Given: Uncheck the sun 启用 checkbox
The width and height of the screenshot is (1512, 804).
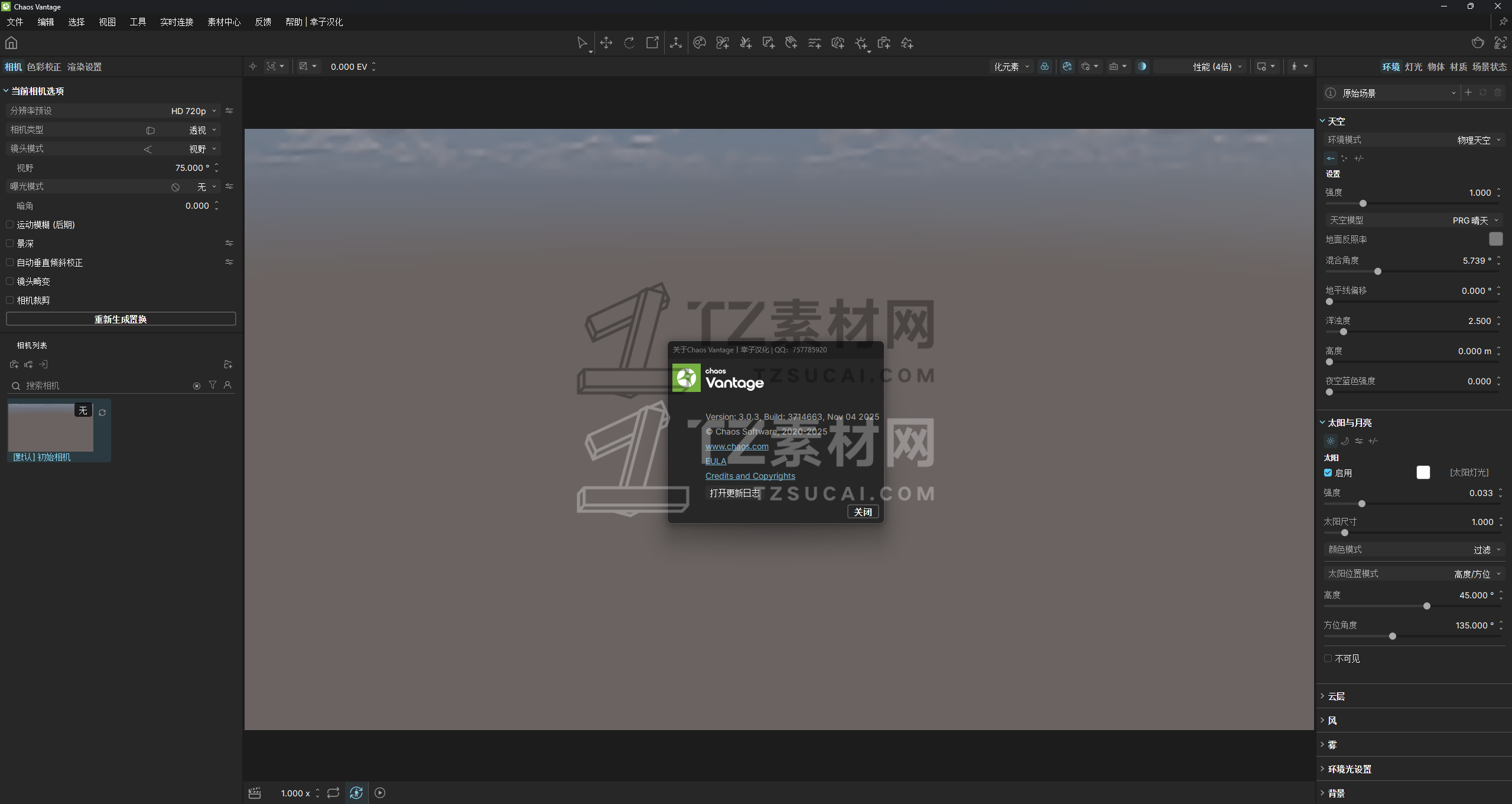Looking at the screenshot, I should [1328, 472].
